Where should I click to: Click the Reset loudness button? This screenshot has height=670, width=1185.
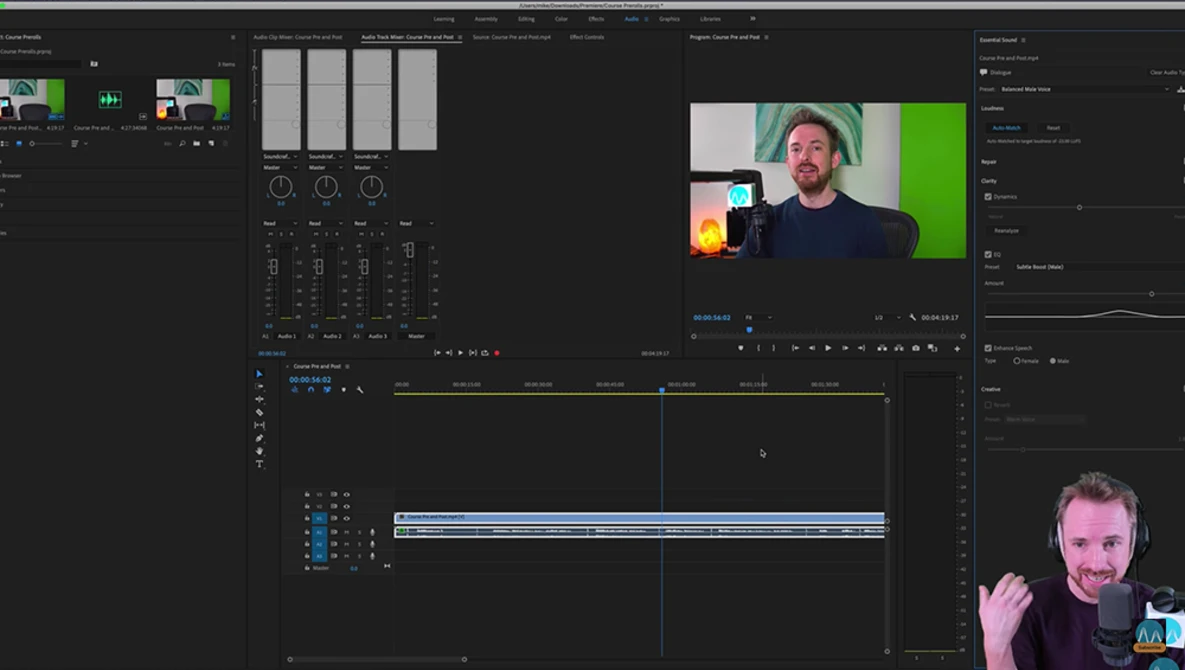click(x=1053, y=128)
